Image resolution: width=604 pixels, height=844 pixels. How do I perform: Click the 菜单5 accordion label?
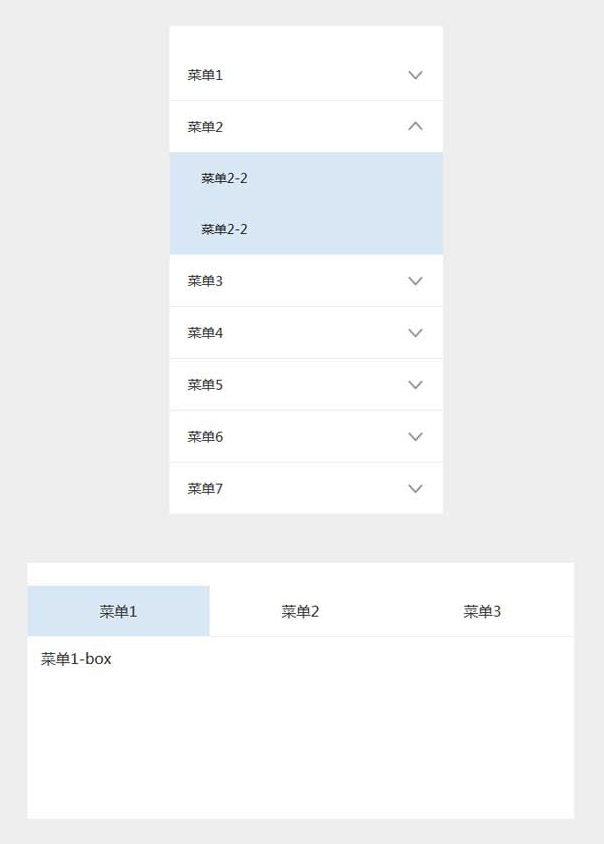(205, 385)
